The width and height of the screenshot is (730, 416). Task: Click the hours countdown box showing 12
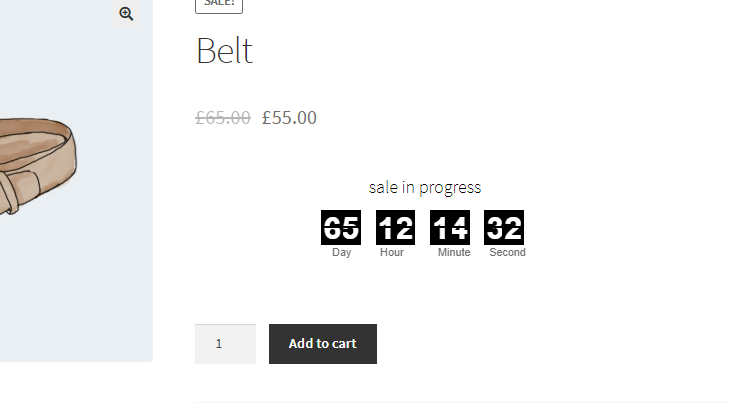click(x=395, y=227)
